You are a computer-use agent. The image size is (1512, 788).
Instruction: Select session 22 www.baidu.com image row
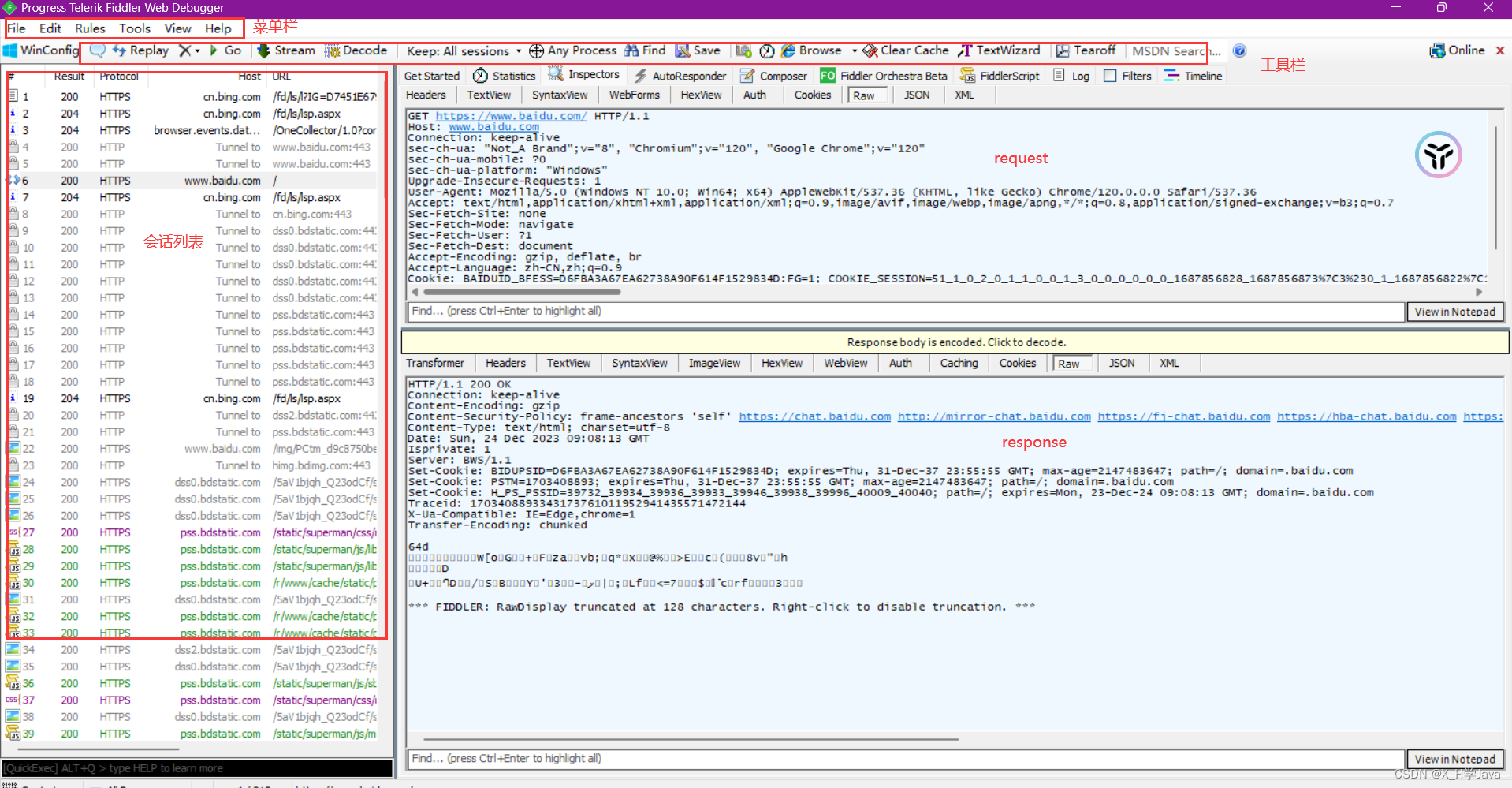(192, 449)
